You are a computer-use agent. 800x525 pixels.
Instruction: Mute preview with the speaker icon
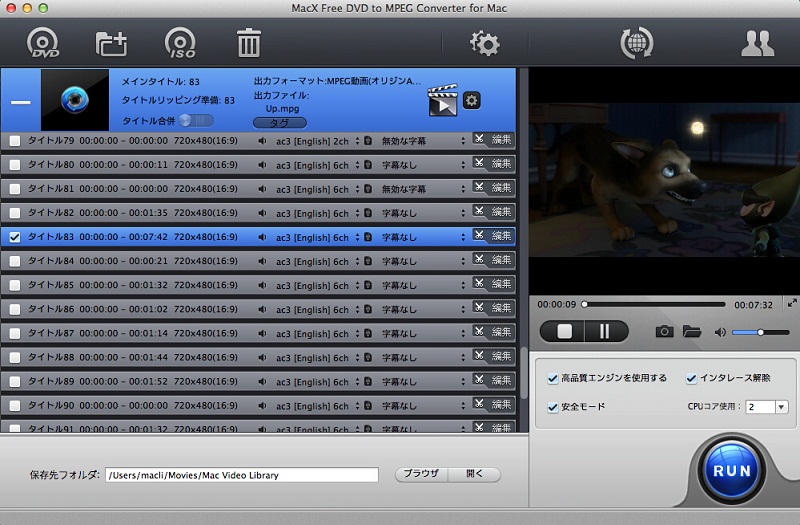[x=720, y=333]
